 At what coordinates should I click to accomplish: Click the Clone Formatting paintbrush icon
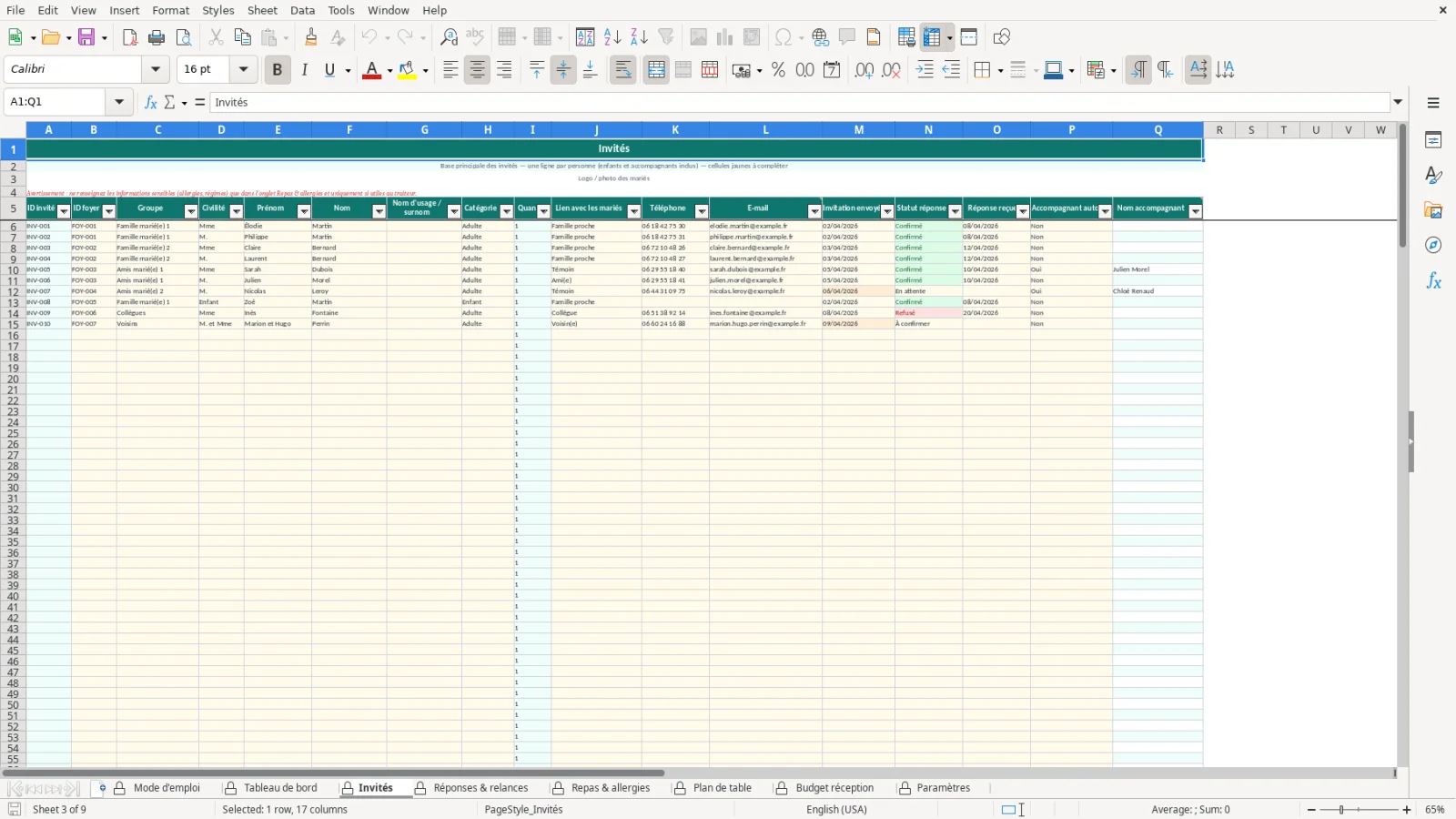coord(311,37)
